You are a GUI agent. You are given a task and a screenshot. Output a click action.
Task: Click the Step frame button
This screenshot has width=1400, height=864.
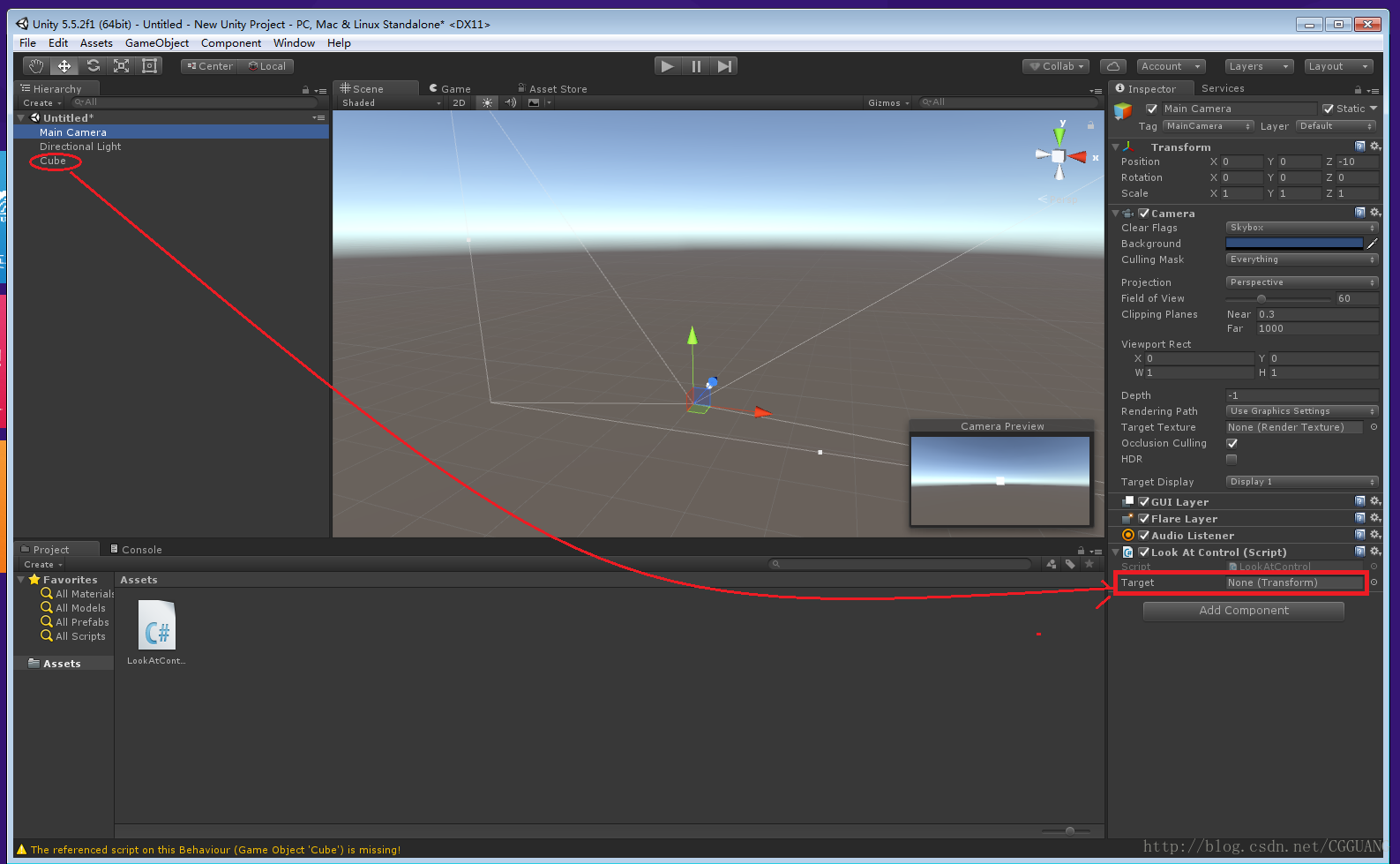724,66
